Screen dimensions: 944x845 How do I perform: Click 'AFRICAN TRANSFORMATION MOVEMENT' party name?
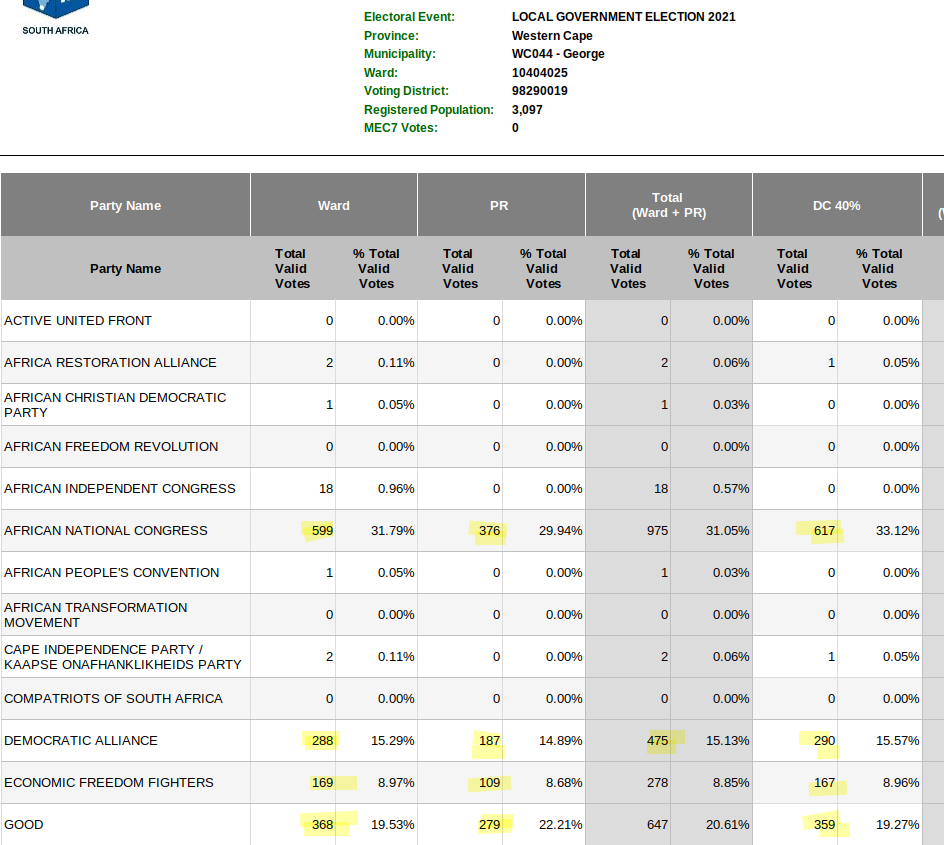(96, 615)
